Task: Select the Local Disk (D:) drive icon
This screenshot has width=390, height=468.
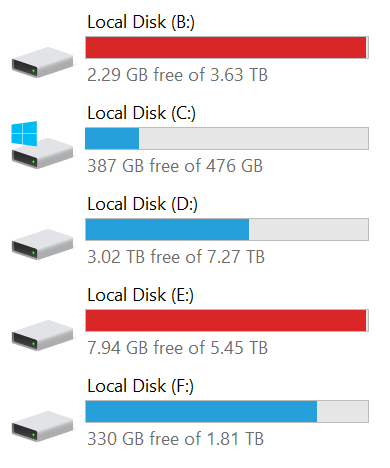Action: [42, 244]
